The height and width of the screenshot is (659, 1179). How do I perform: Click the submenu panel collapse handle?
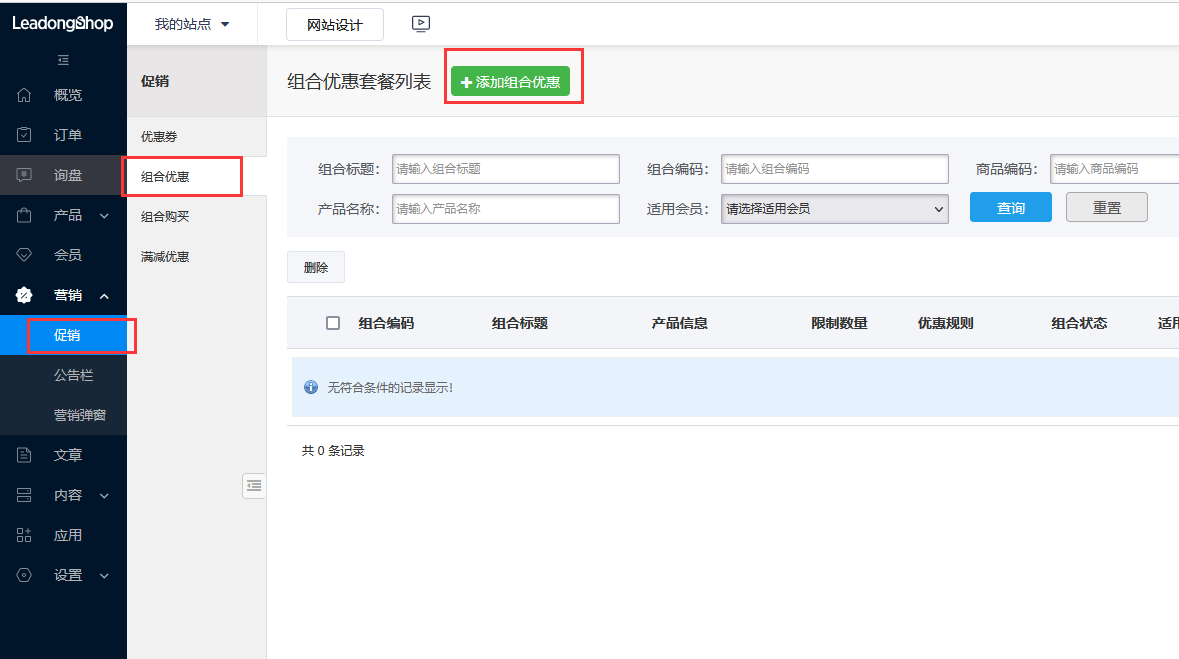coord(254,485)
